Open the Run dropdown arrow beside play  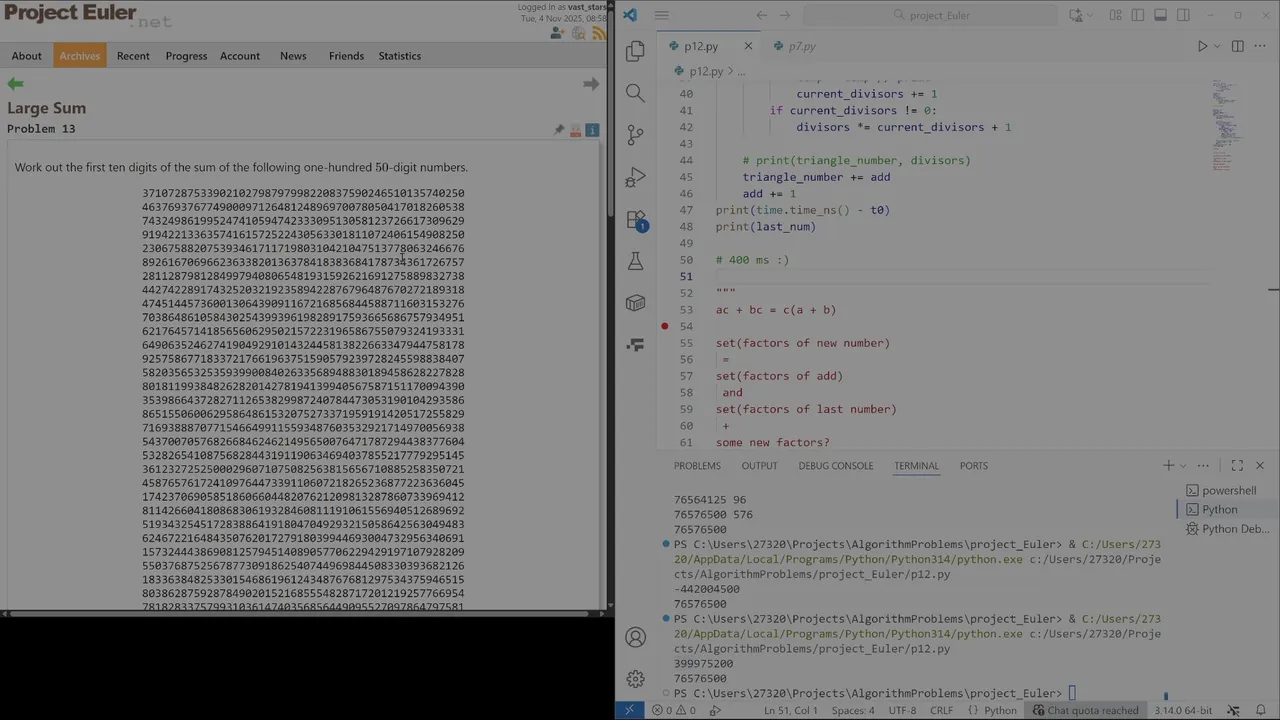tap(1216, 47)
